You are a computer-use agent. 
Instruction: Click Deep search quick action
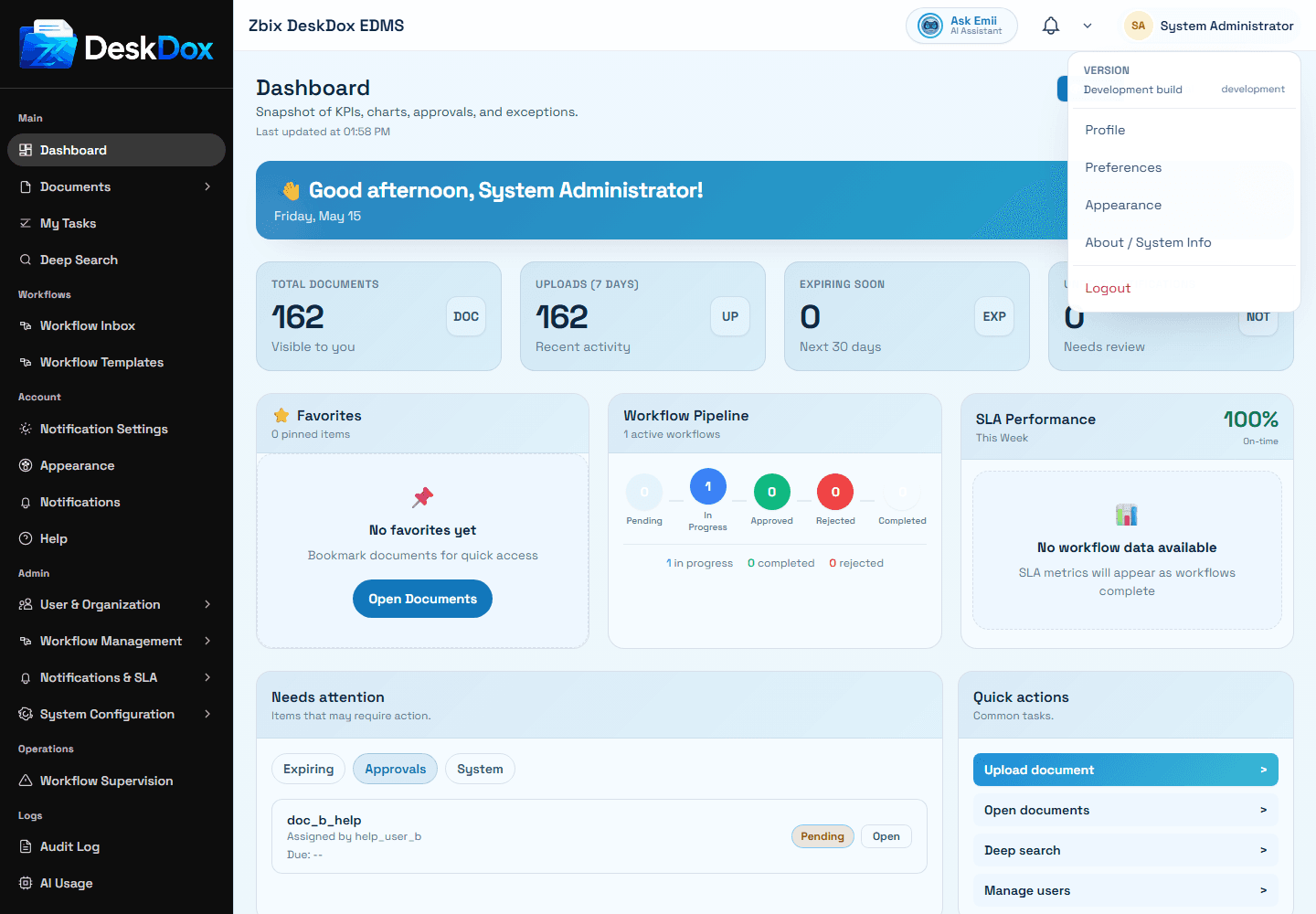(x=1126, y=850)
